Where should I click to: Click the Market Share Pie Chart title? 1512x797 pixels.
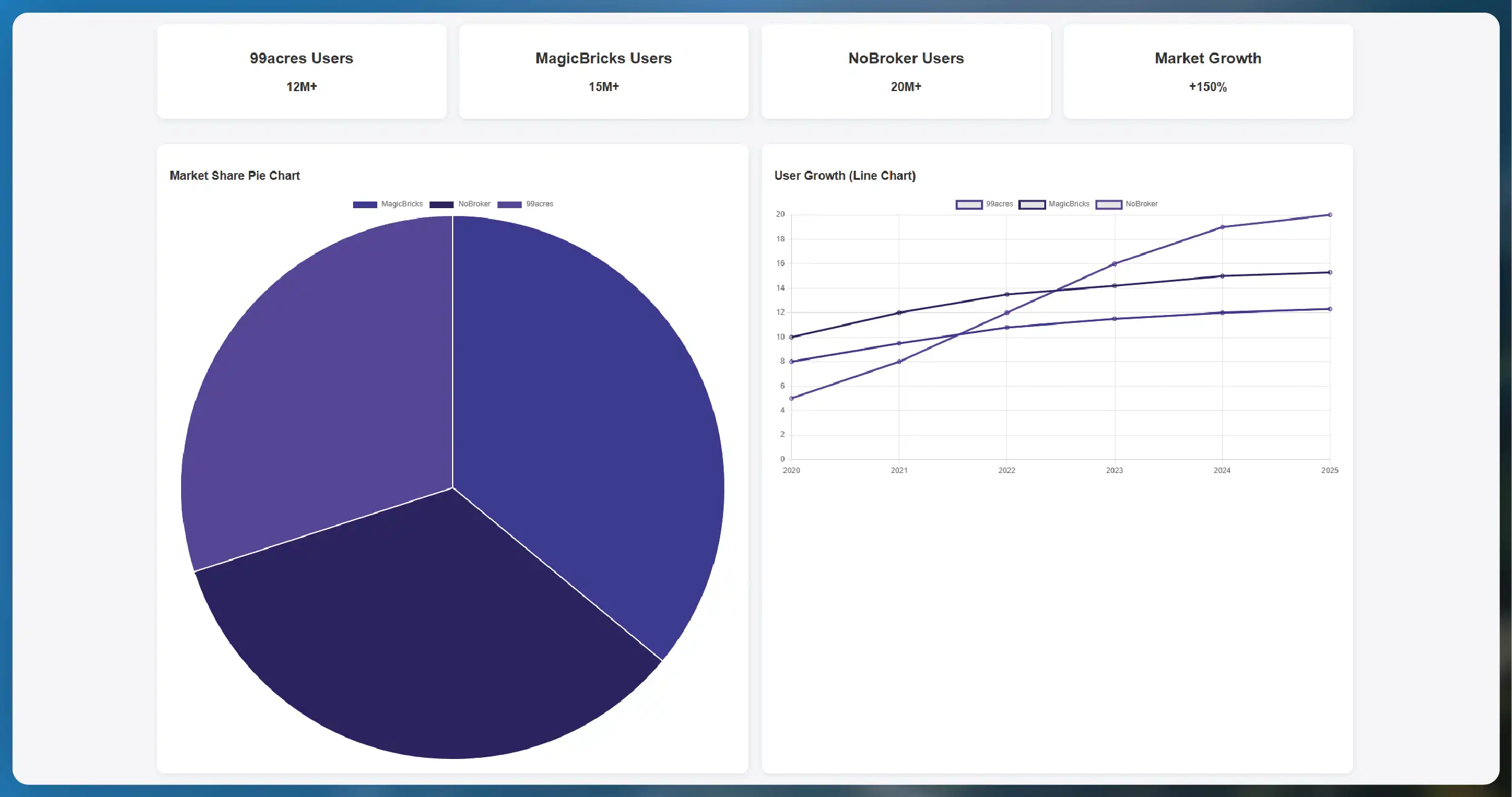[234, 176]
